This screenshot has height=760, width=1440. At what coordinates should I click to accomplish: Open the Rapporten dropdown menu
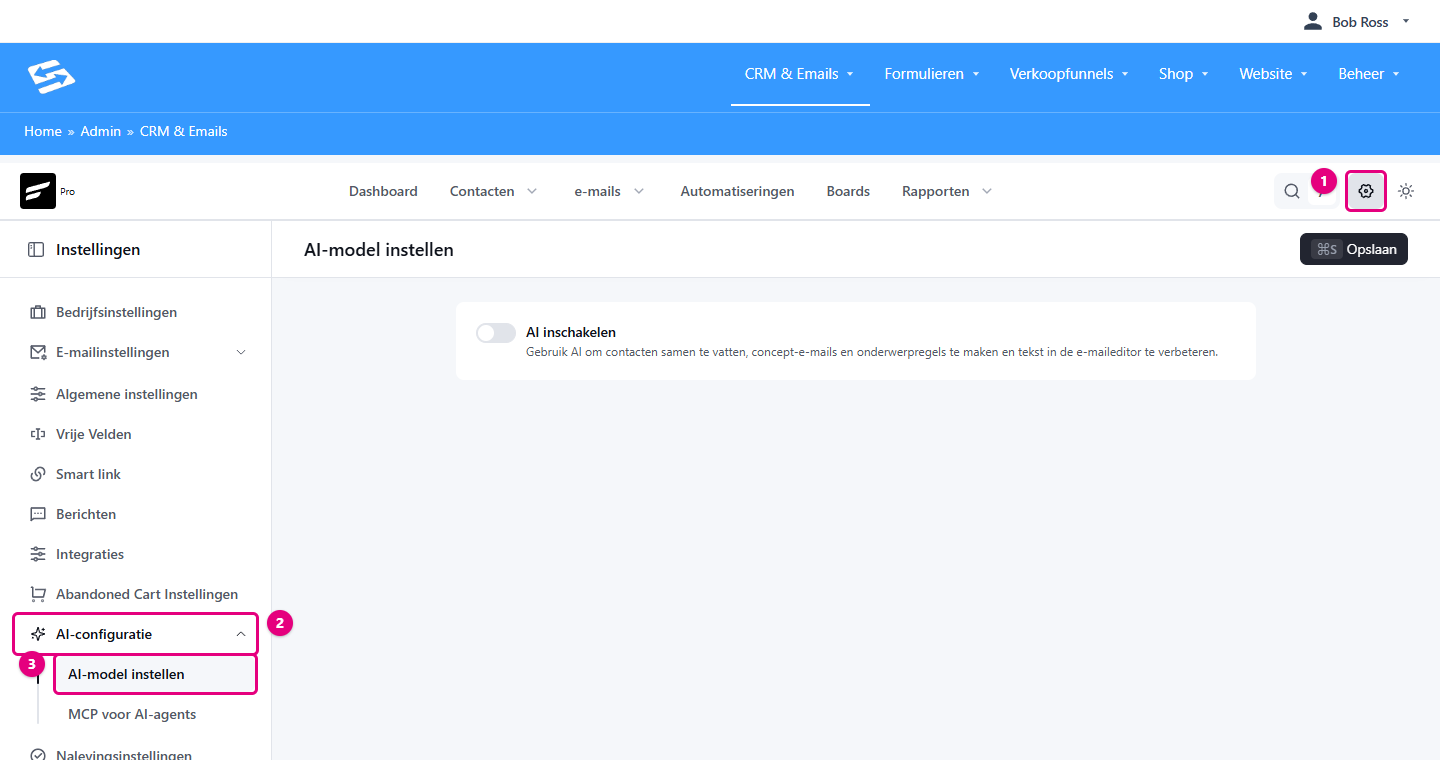tap(947, 191)
